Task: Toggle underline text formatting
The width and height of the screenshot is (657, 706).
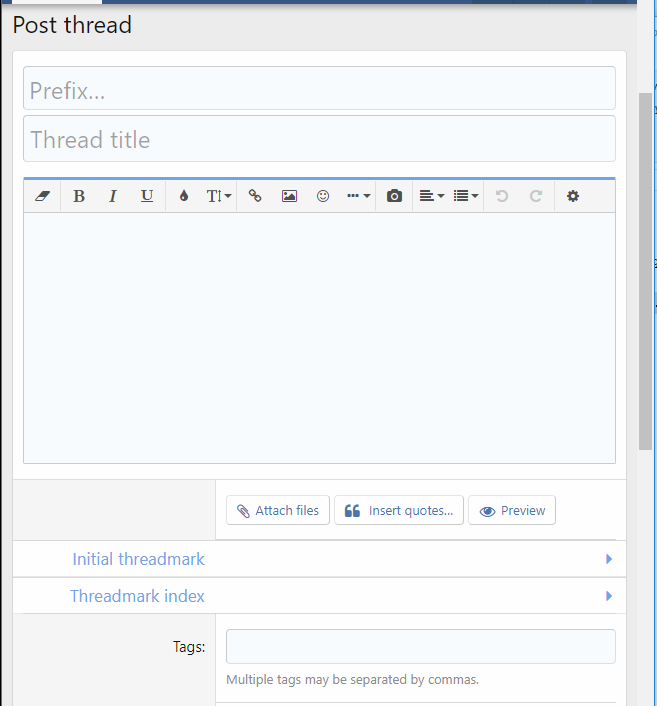Action: tap(147, 196)
